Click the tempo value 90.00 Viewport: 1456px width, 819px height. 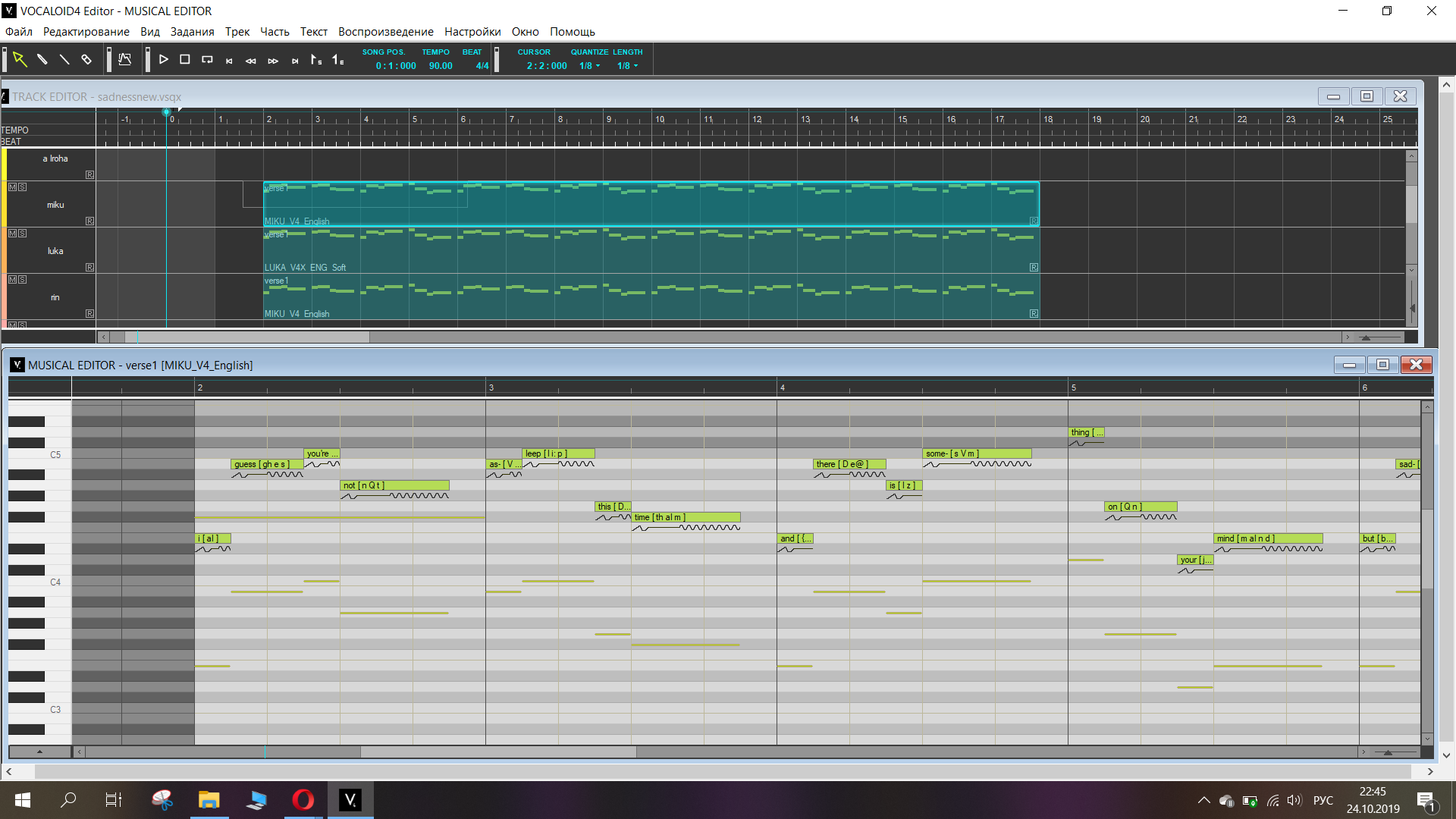(440, 66)
